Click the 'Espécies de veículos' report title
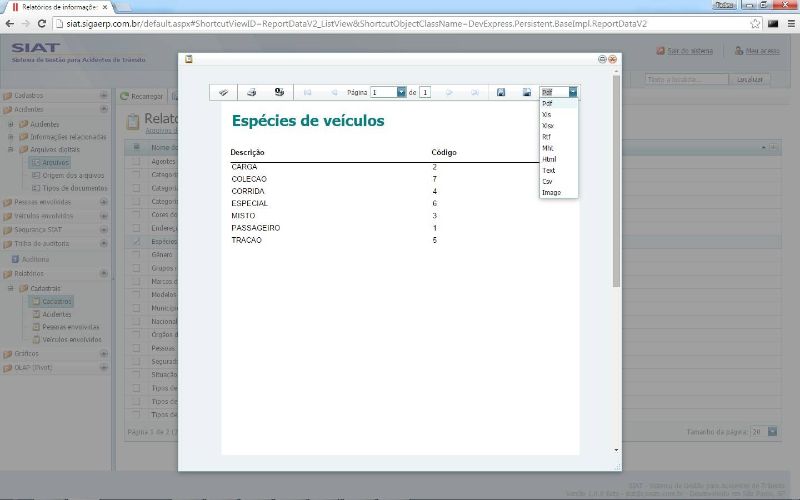 (308, 121)
